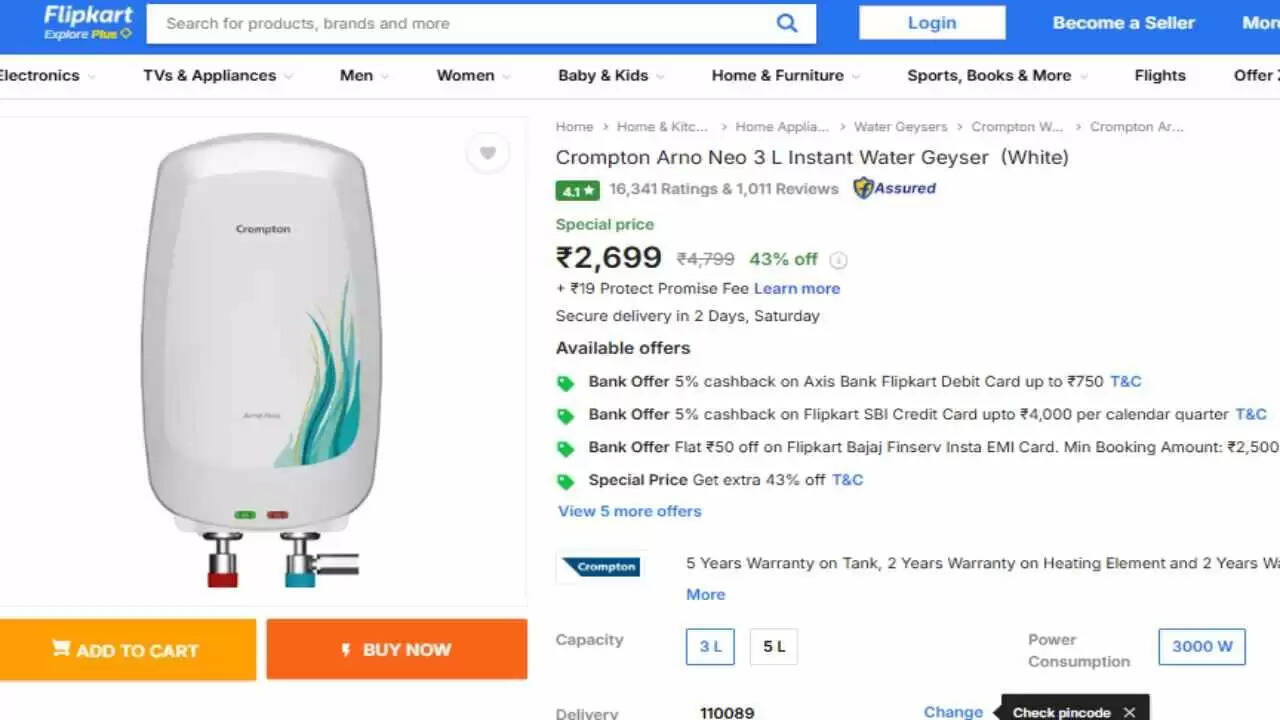The width and height of the screenshot is (1280, 720).
Task: Close the Check pincode tooltip
Action: [1129, 712]
